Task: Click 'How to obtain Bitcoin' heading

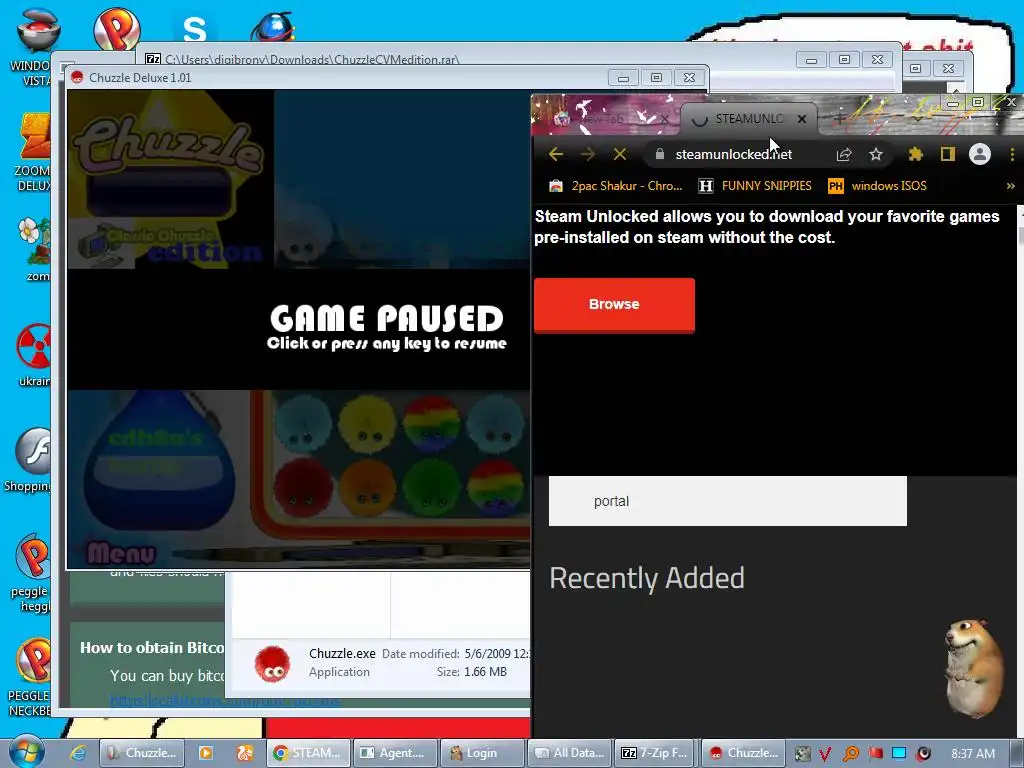Action: click(152, 648)
